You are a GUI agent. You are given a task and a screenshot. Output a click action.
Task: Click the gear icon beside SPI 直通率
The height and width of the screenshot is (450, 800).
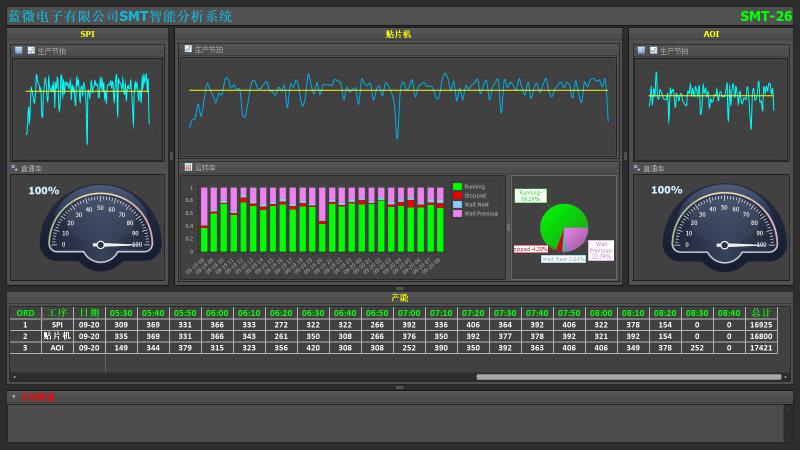[14, 168]
